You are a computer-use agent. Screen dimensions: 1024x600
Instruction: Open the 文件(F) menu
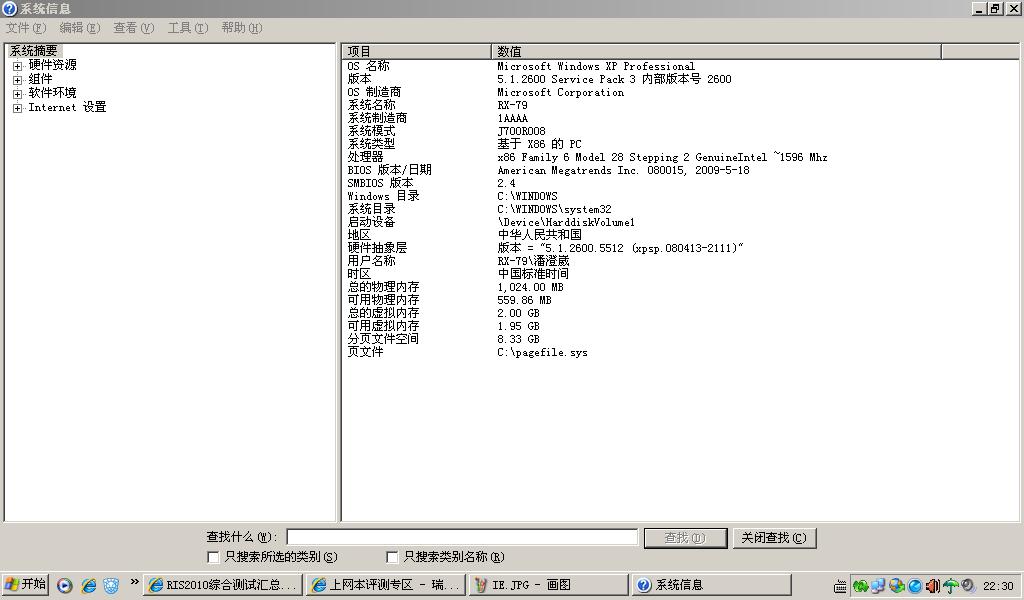[x=25, y=27]
